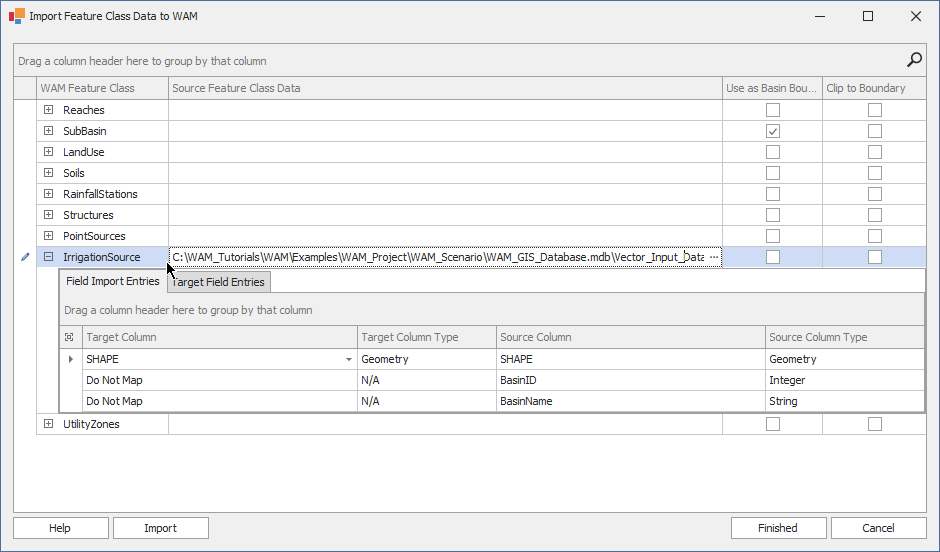Click the SHAPE row indicator arrow

click(71, 359)
